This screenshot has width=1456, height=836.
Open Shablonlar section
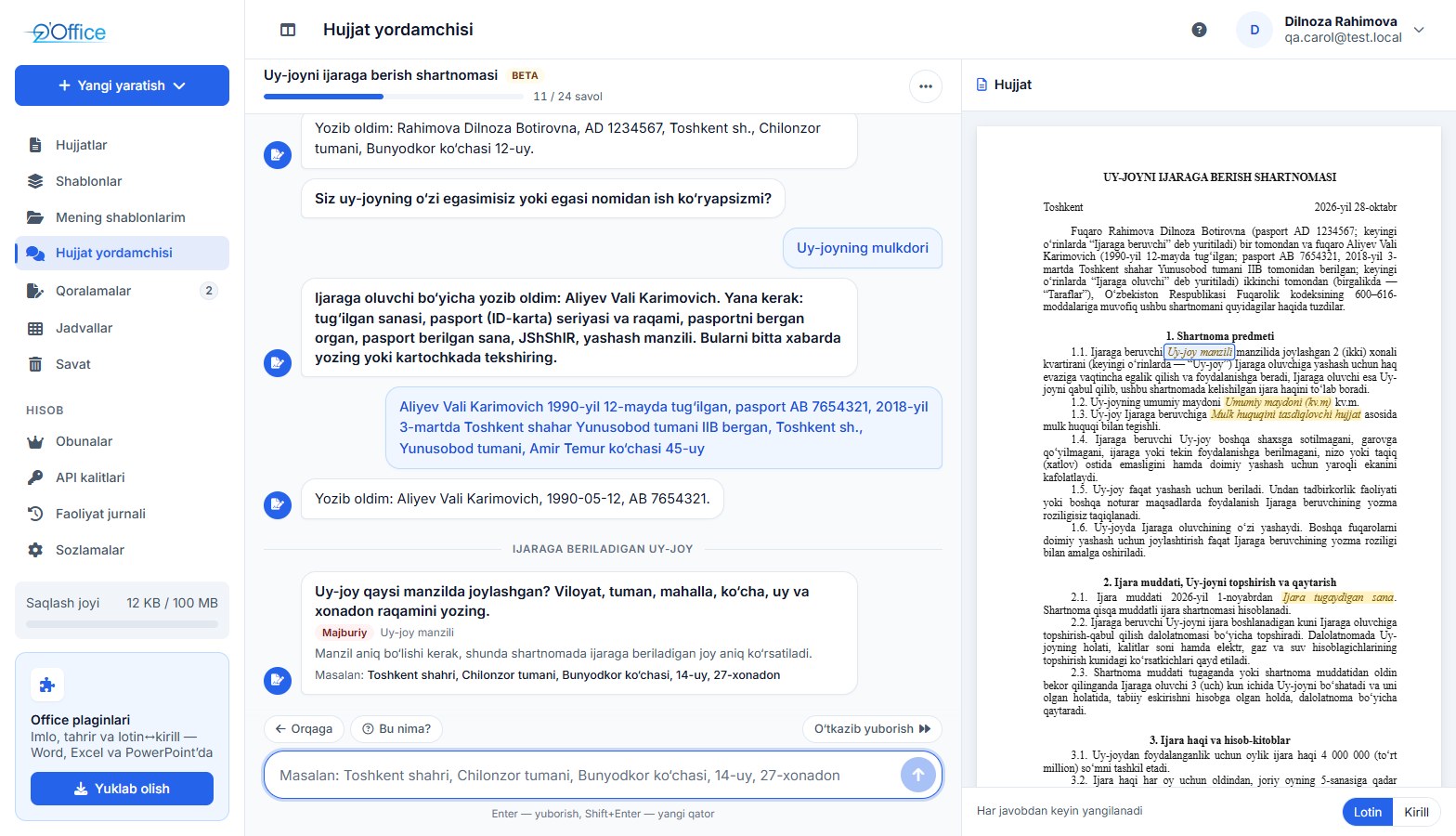tap(122, 181)
